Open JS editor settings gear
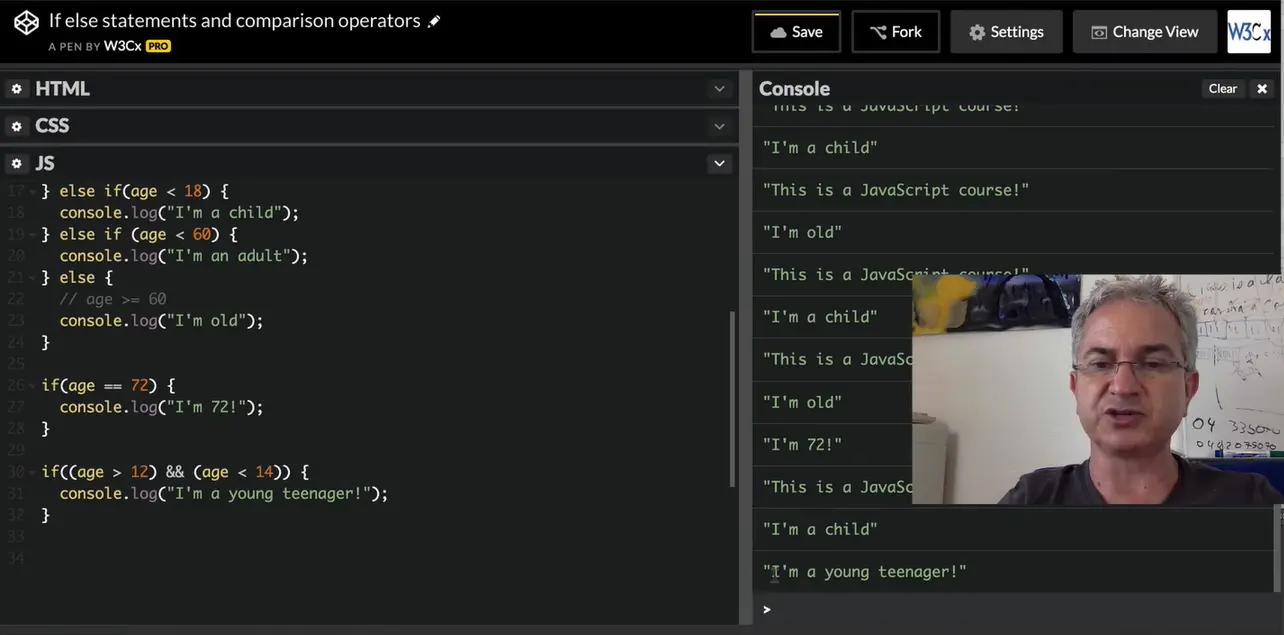Image resolution: width=1284 pixels, height=635 pixels. pos(17,163)
